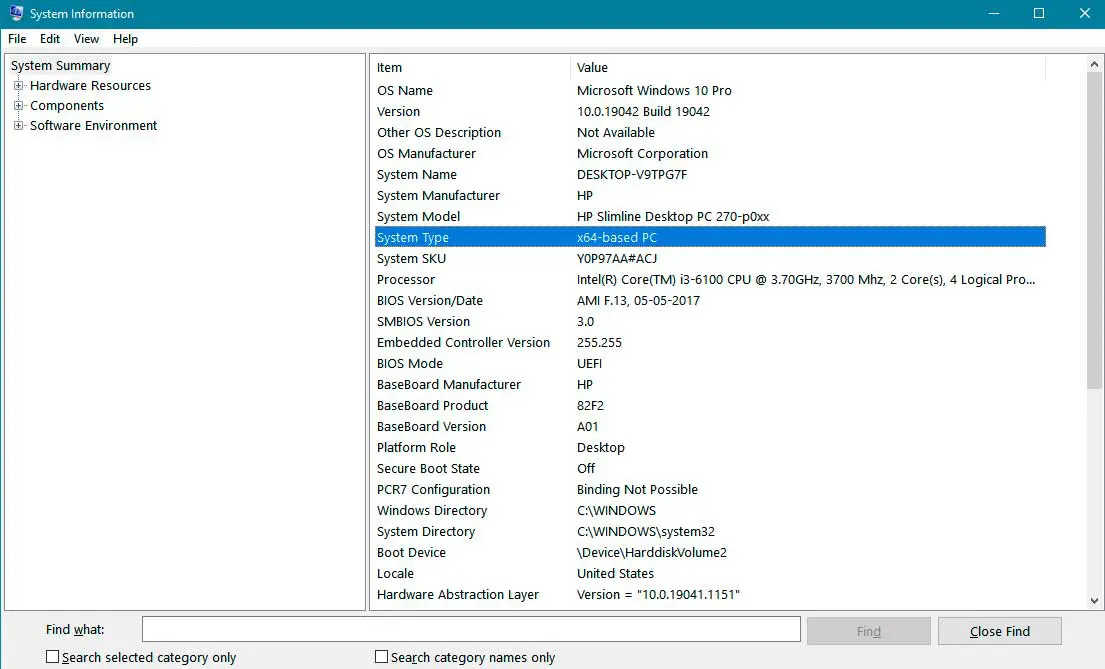Viewport: 1105px width, 669px height.
Task: Expand the Hardware Resources node
Action: point(18,85)
